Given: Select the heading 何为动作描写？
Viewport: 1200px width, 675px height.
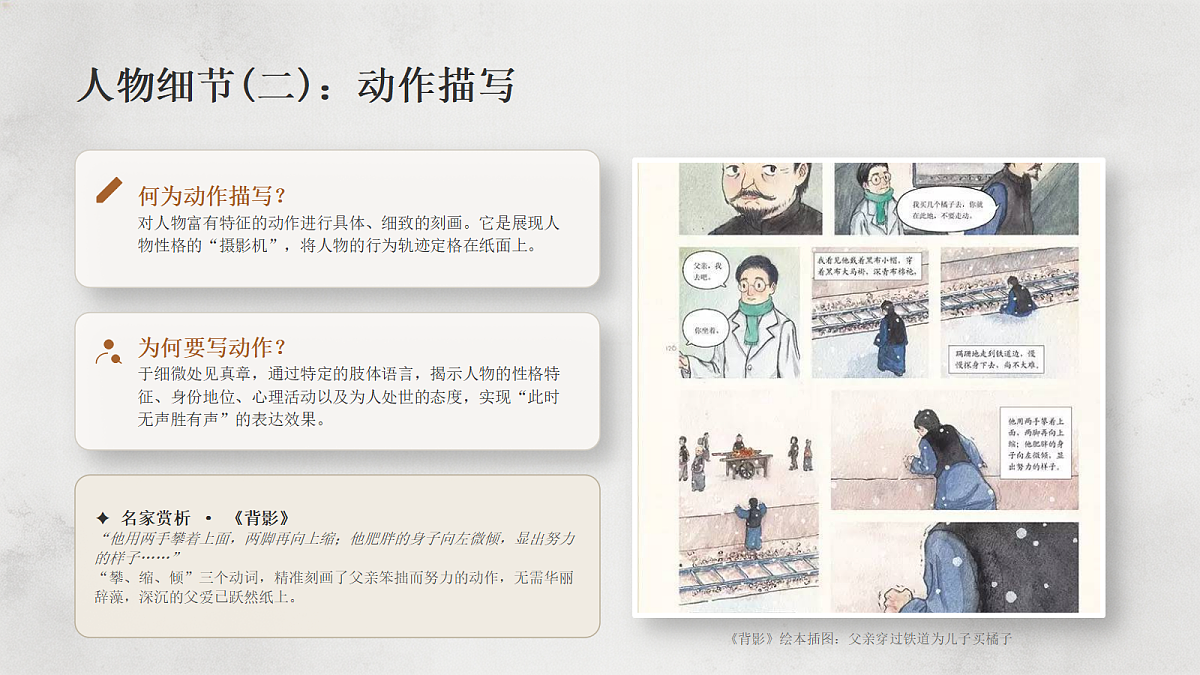Looking at the screenshot, I should (212, 195).
